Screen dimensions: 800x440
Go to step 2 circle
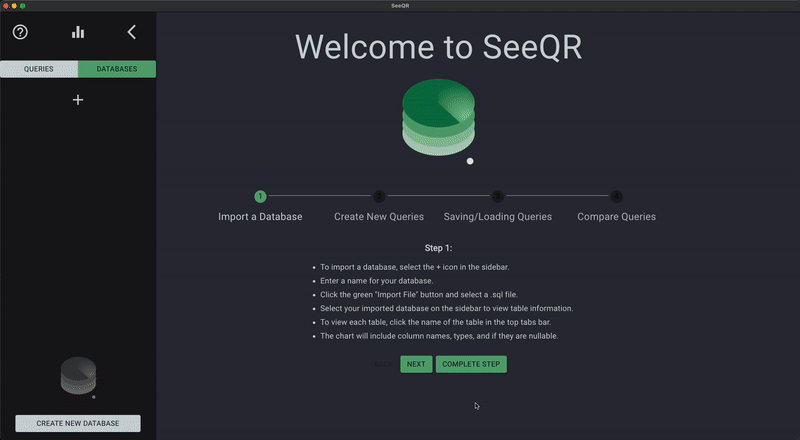pyautogui.click(x=379, y=196)
